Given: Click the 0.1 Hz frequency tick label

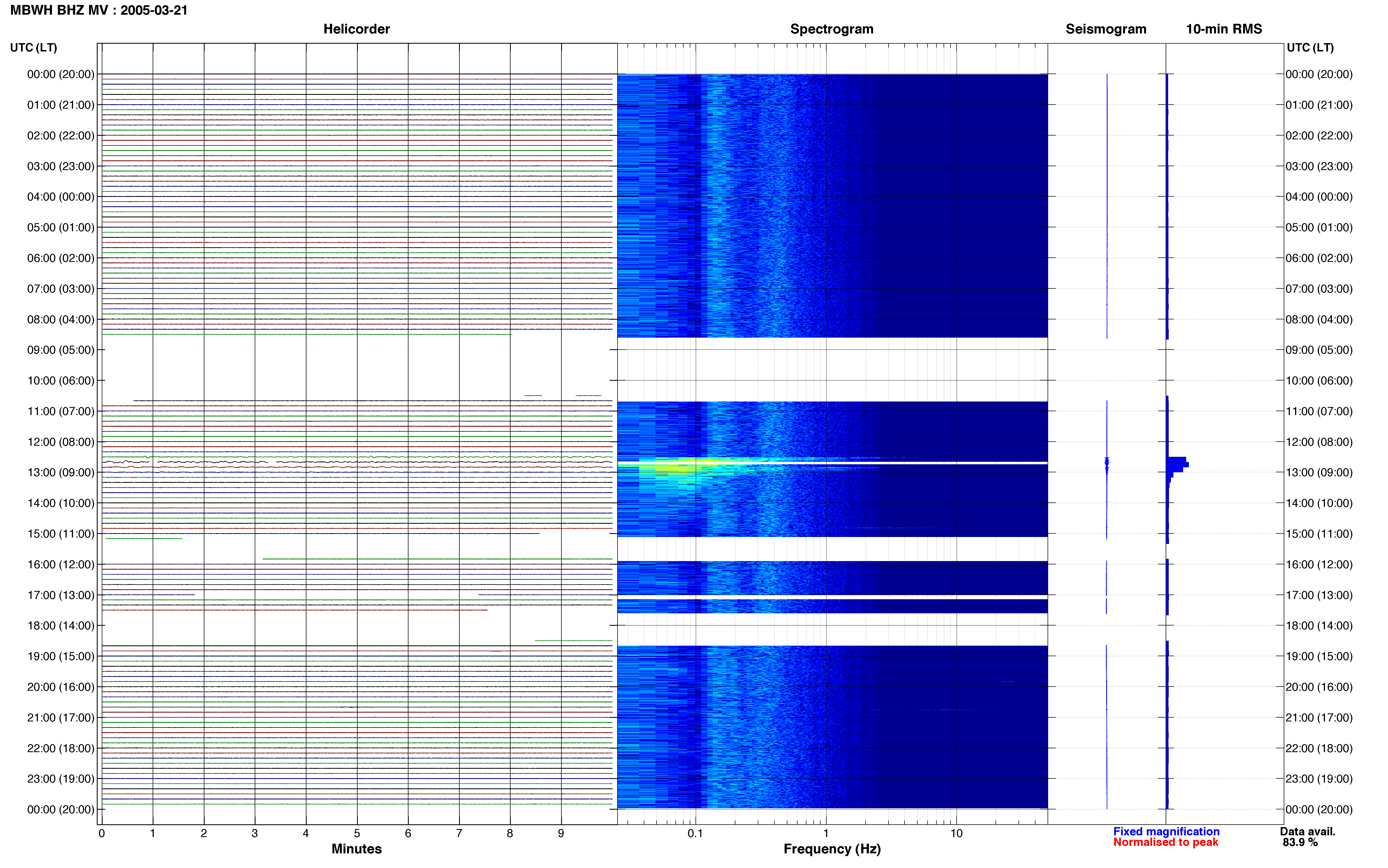Looking at the screenshot, I should coord(695,833).
